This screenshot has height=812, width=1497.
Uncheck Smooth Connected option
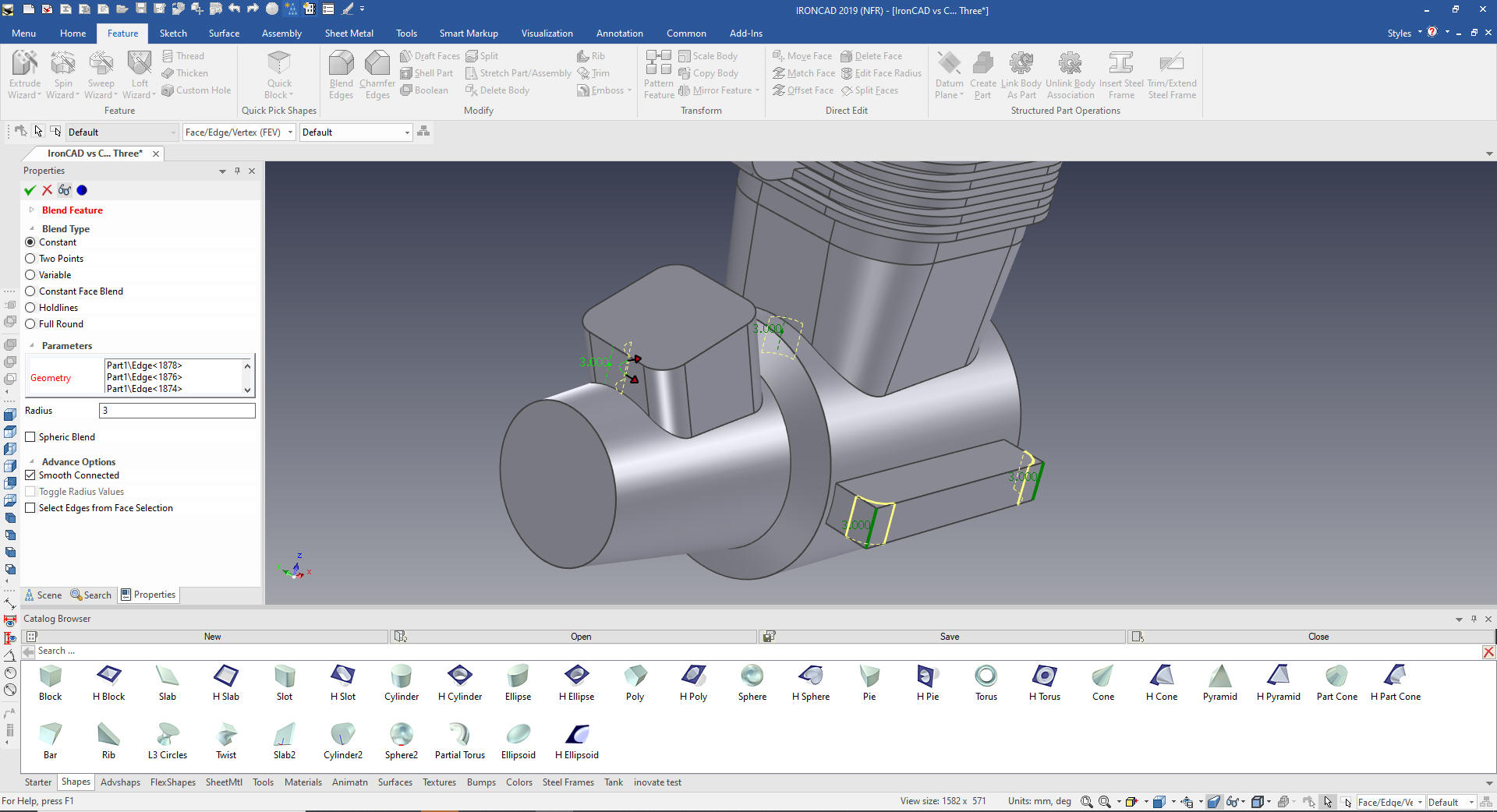(x=30, y=475)
